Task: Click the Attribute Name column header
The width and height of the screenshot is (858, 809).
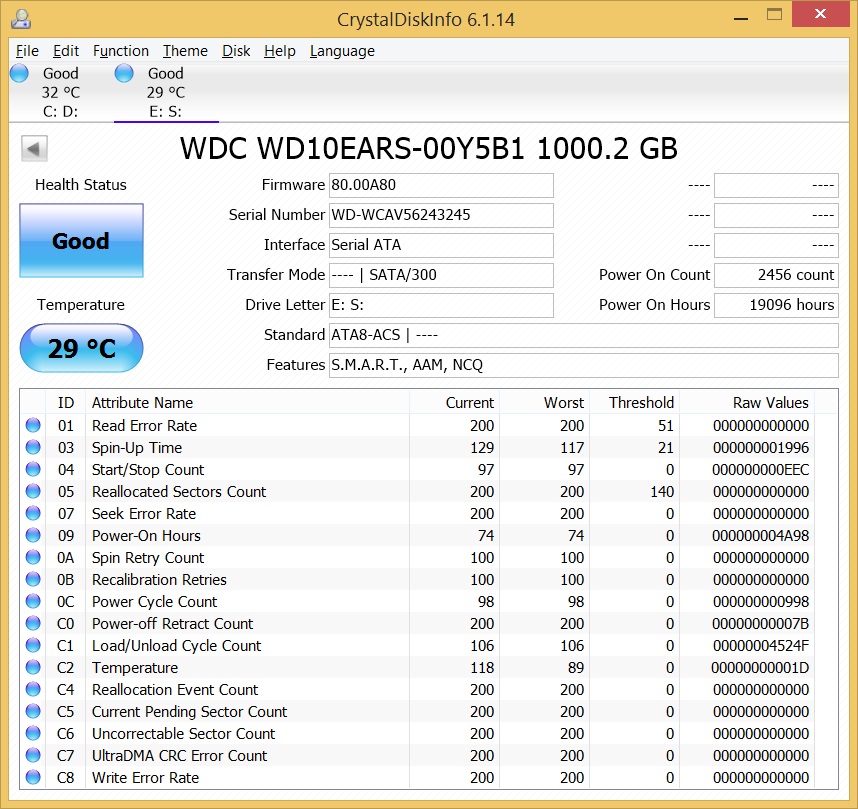Action: [x=247, y=402]
